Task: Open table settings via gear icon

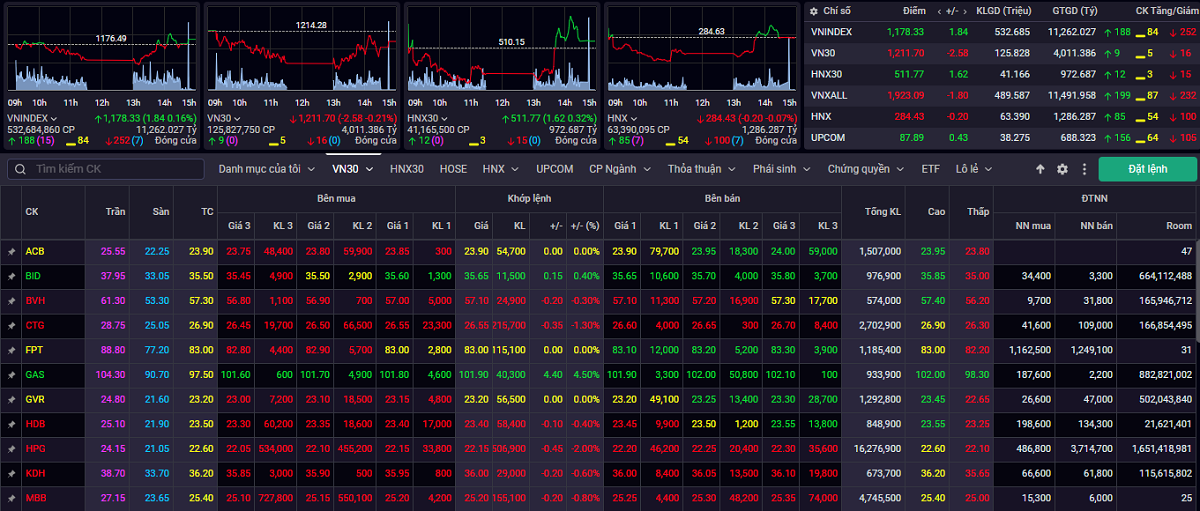Action: 1062,169
